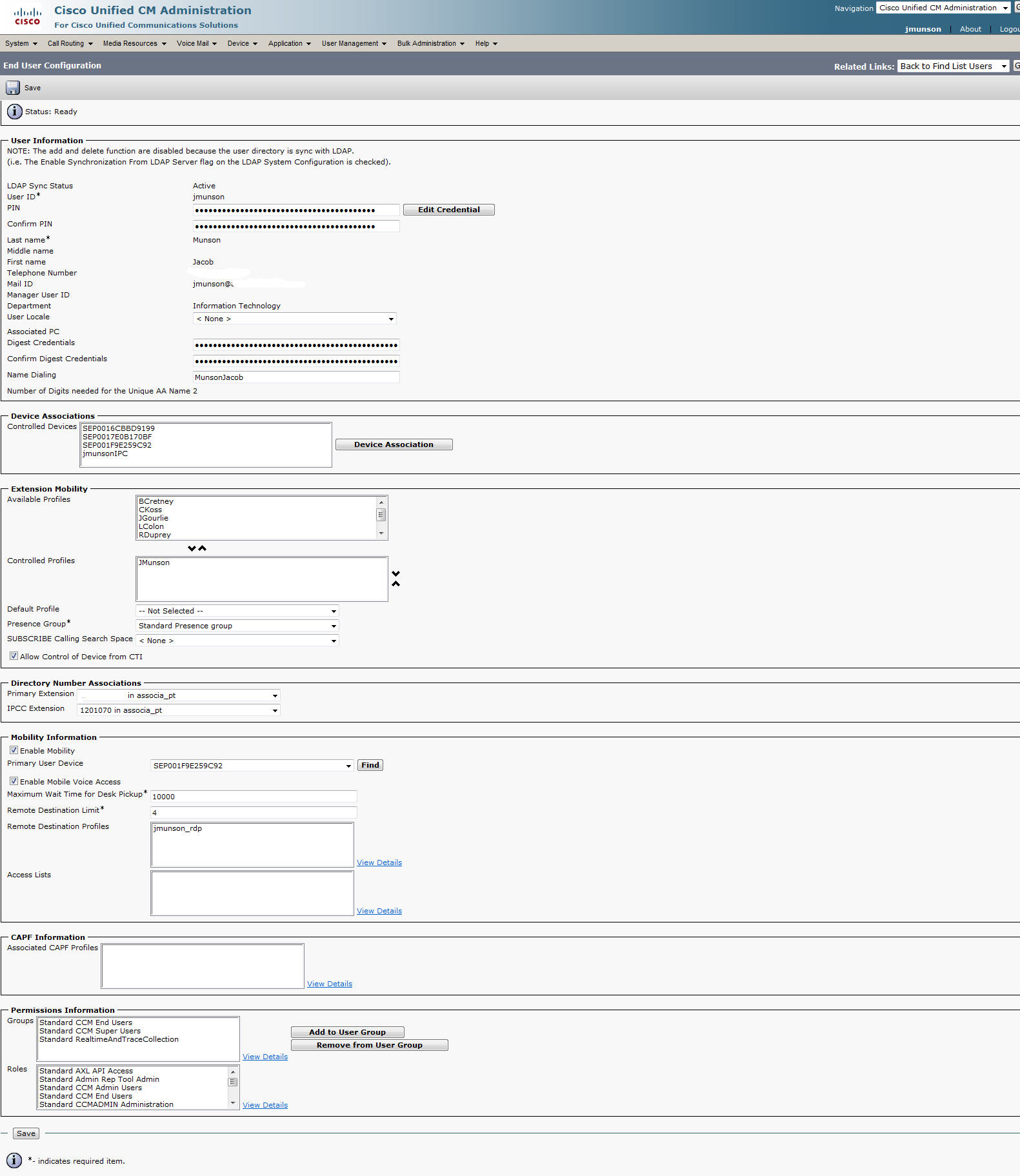Open the System menu
Viewport: 1020px width, 1176px height.
(21, 43)
